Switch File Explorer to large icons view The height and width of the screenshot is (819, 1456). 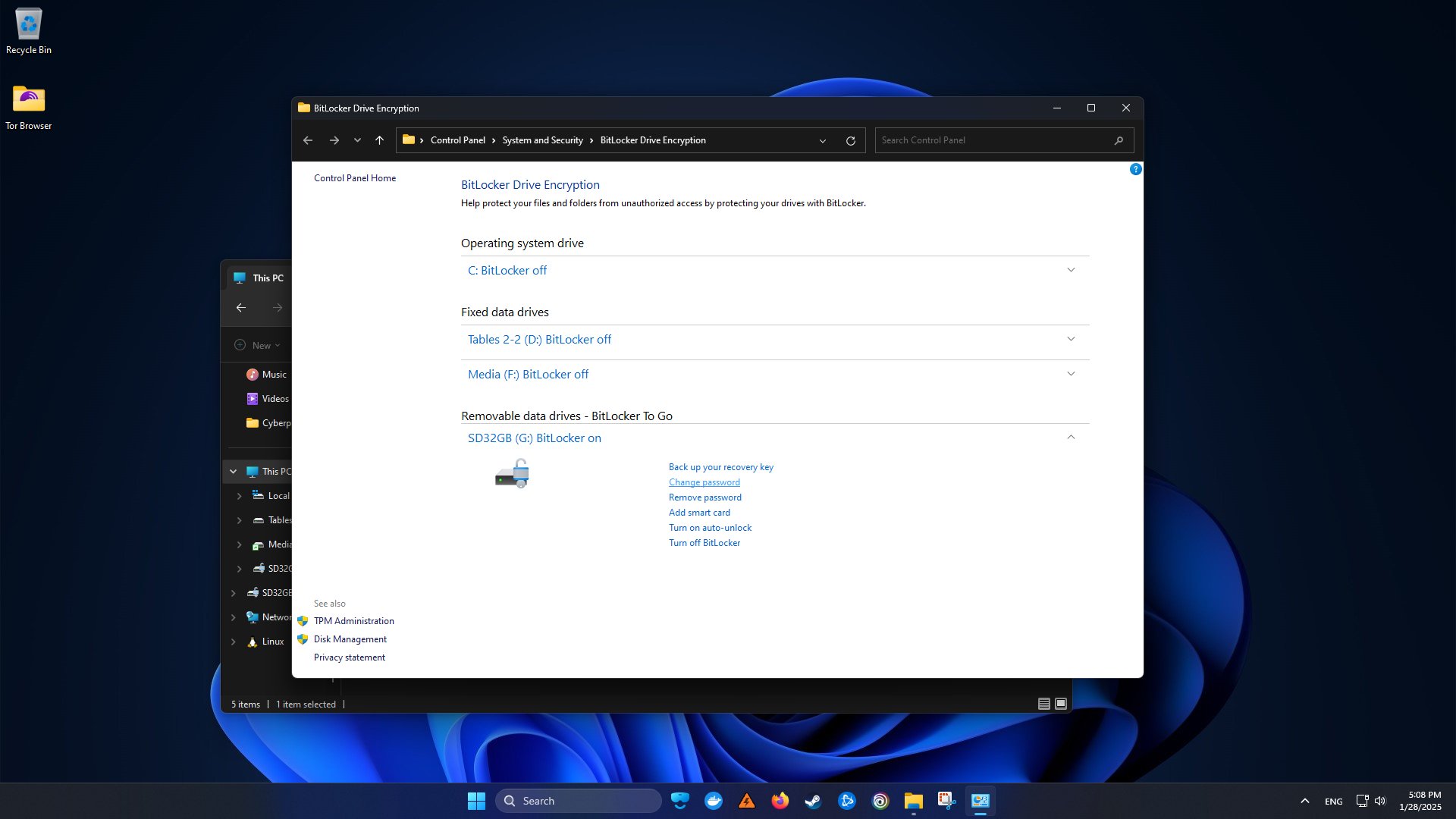(x=1061, y=704)
